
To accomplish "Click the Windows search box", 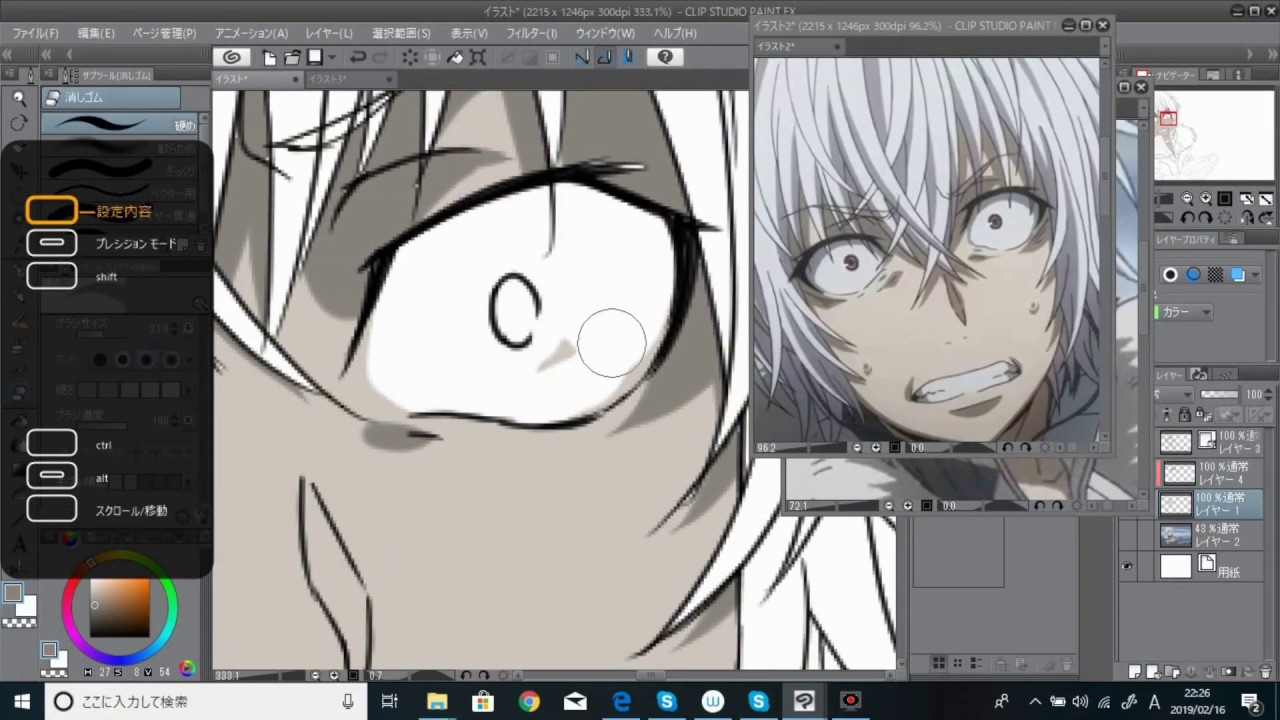I will click(204, 701).
